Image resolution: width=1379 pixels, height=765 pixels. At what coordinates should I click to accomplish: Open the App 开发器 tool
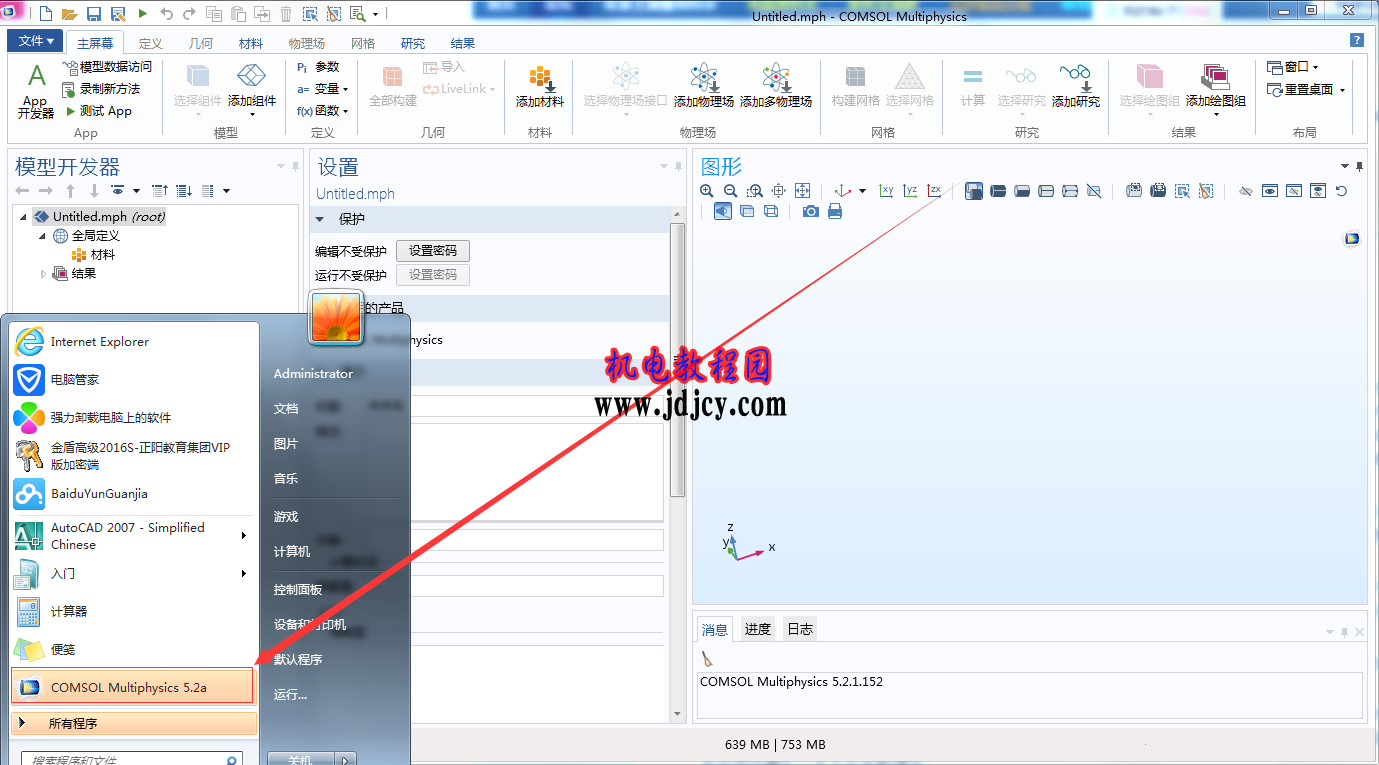click(x=35, y=93)
